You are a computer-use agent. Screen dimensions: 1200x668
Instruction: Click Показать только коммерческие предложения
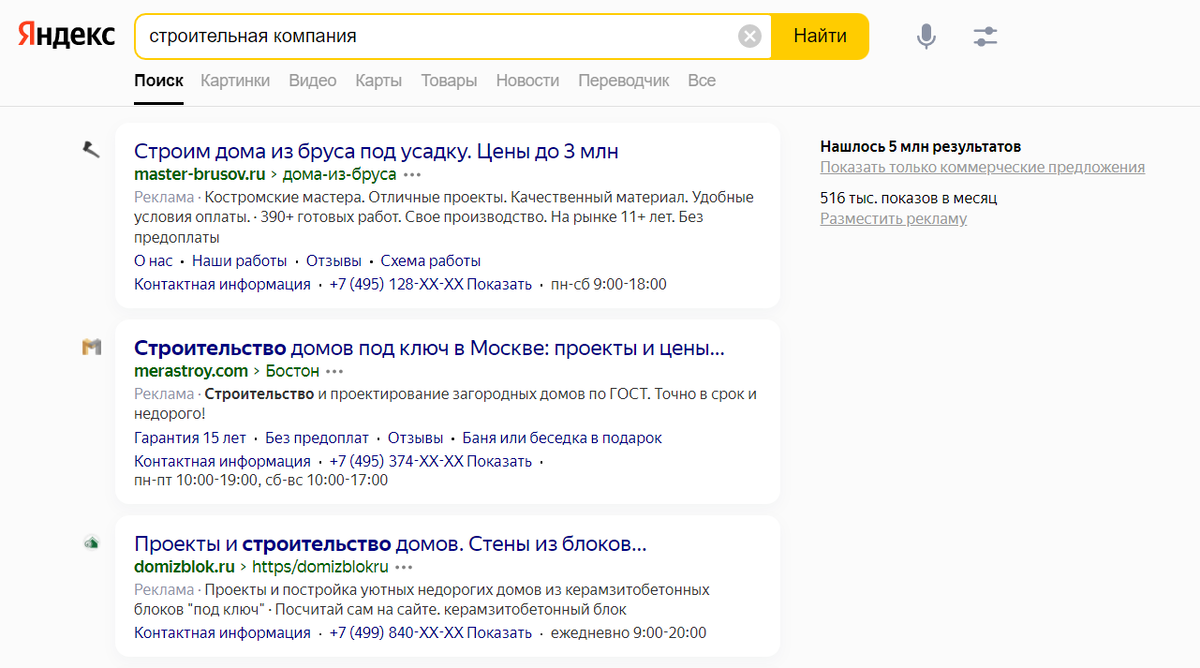click(983, 168)
